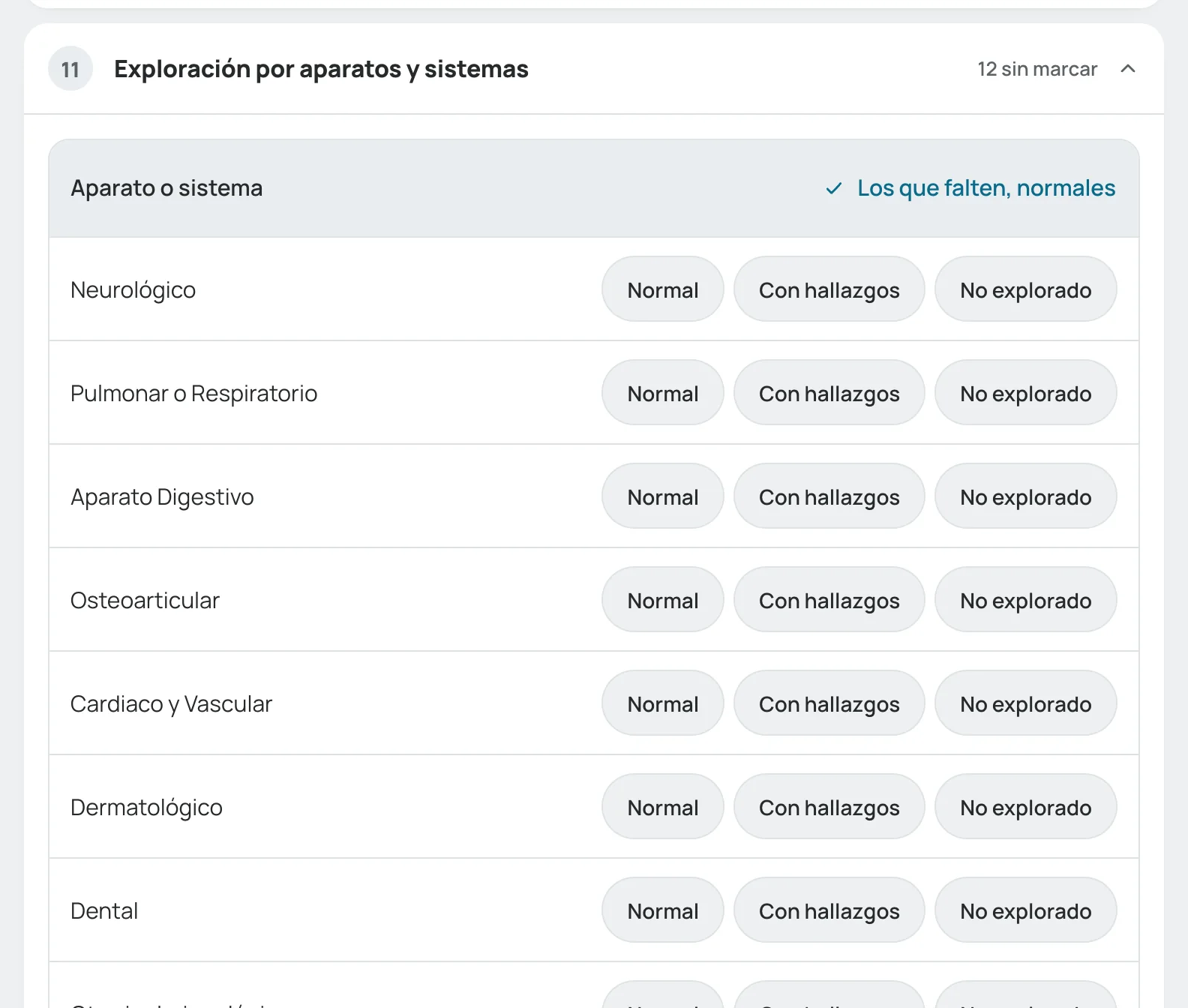
Task: Click the 'Aparato o sistema' column header
Action: pyautogui.click(x=166, y=188)
